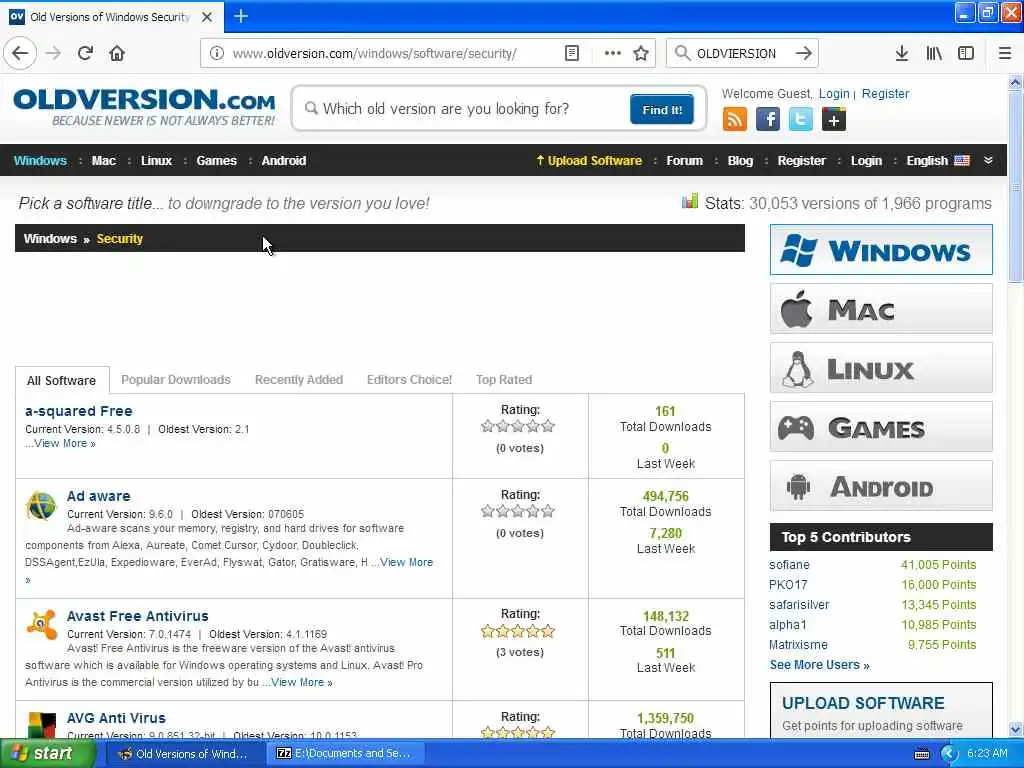The height and width of the screenshot is (768, 1024).
Task: Click the Windows platform banner in sidebar
Action: click(x=881, y=249)
